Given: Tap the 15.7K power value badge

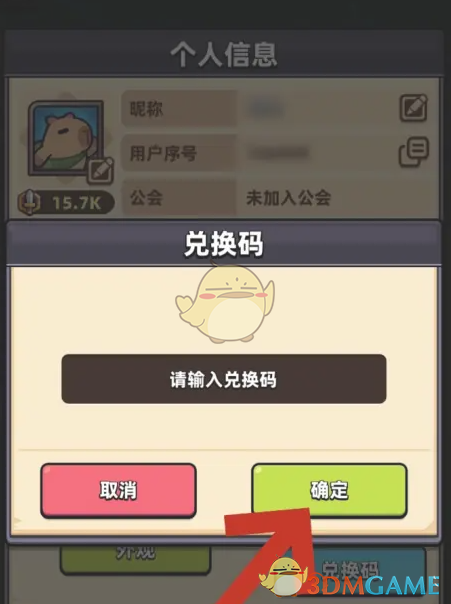Looking at the screenshot, I should point(66,203).
